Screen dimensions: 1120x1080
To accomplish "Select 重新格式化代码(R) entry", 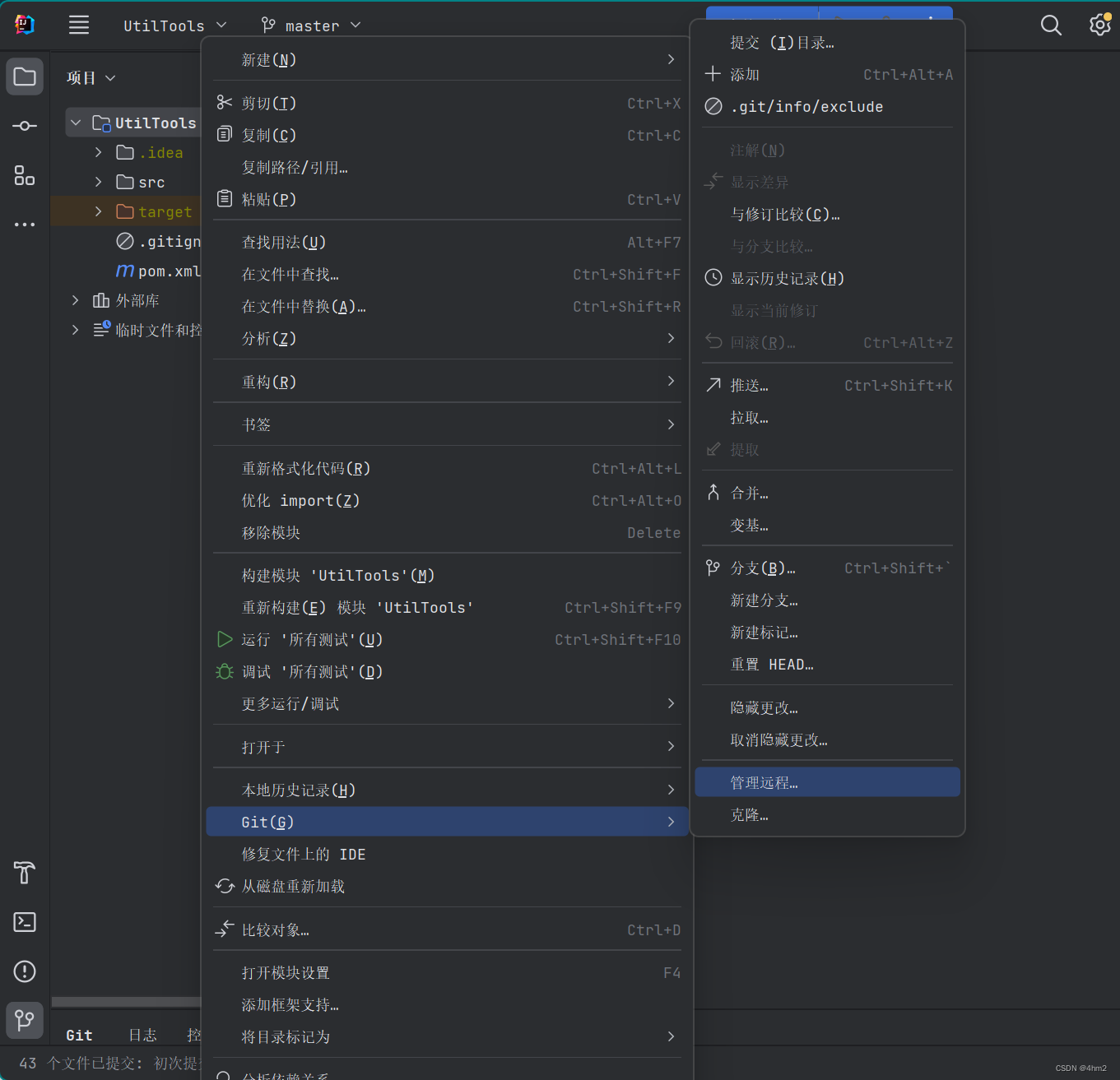I will 447,468.
